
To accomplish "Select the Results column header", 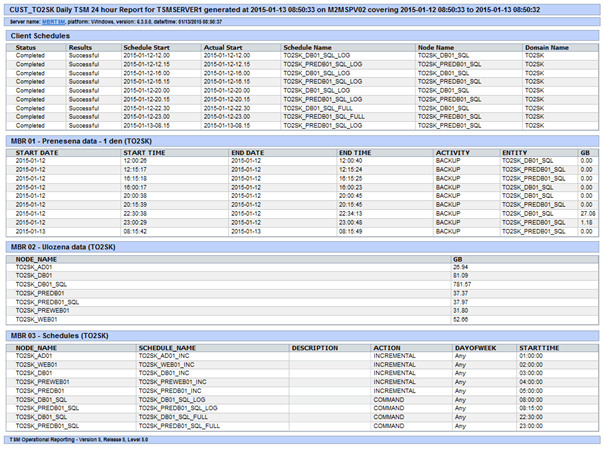I will pos(81,47).
